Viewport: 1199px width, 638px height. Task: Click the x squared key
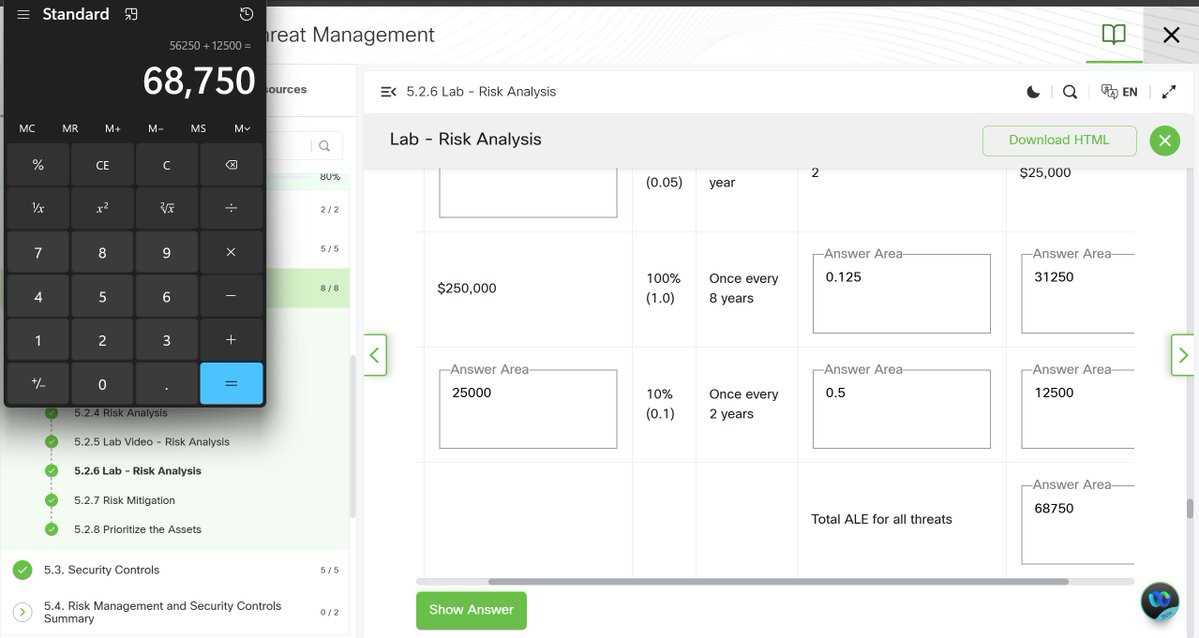tap(102, 208)
